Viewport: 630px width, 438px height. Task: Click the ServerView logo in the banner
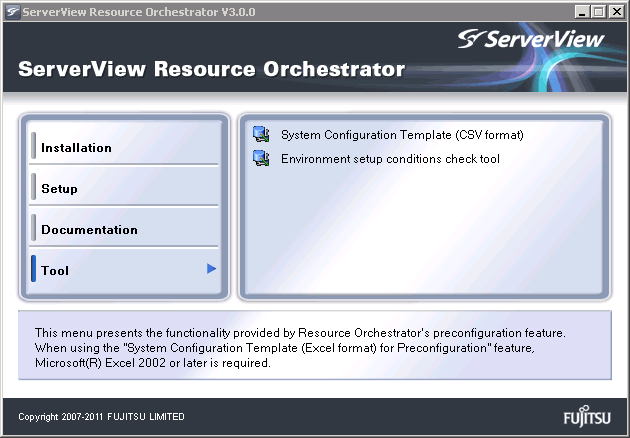click(531, 39)
